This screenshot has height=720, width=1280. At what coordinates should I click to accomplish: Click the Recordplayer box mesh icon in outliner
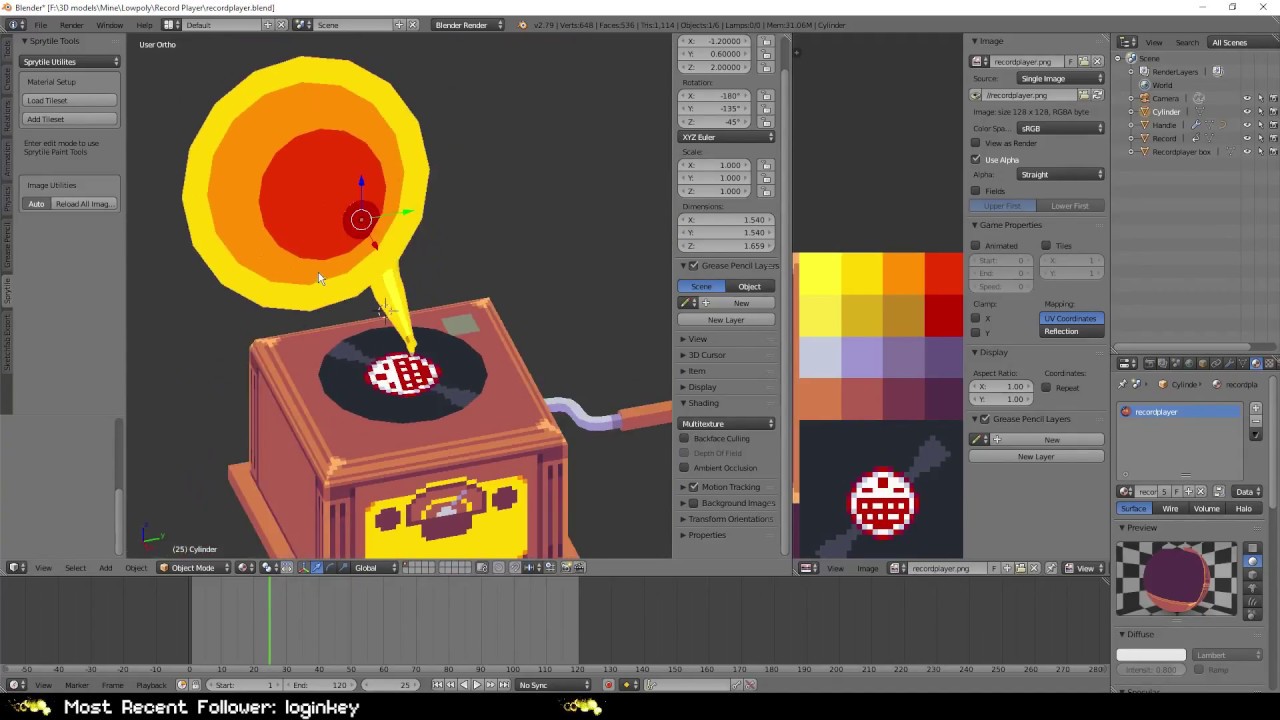pos(1145,152)
